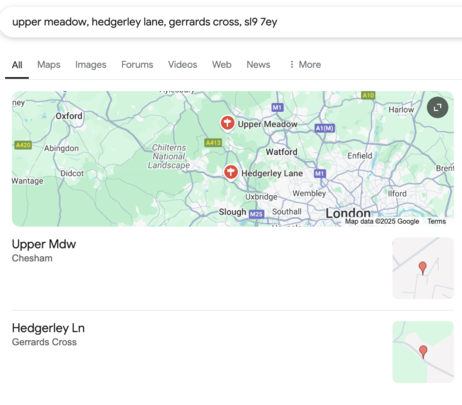Click the M1 motorway badge near Wembley

pos(320,173)
